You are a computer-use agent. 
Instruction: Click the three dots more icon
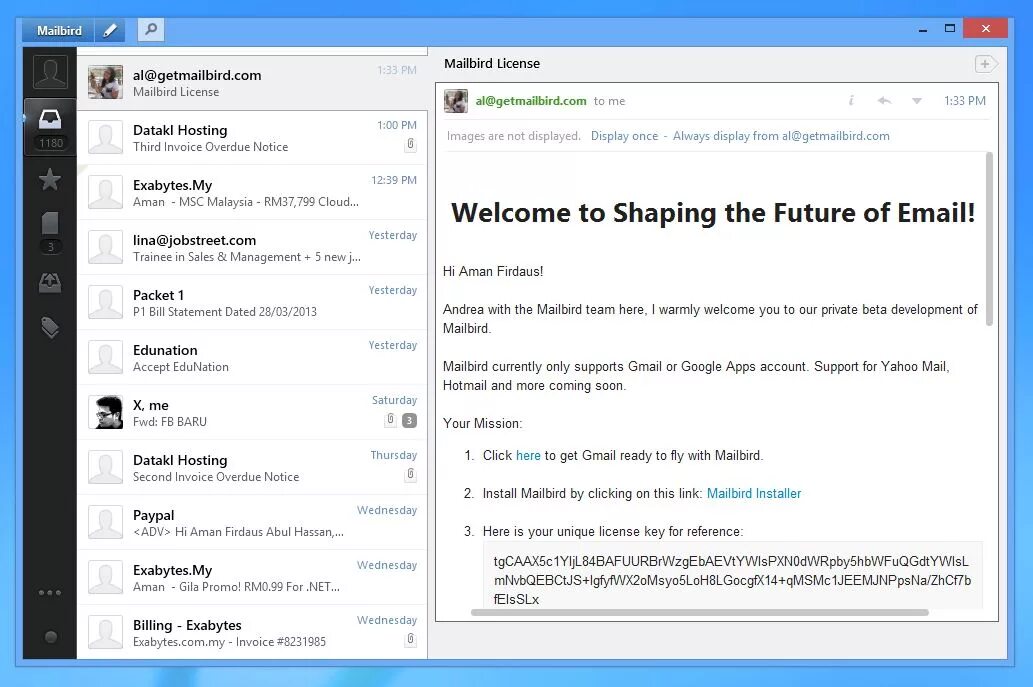(x=50, y=593)
